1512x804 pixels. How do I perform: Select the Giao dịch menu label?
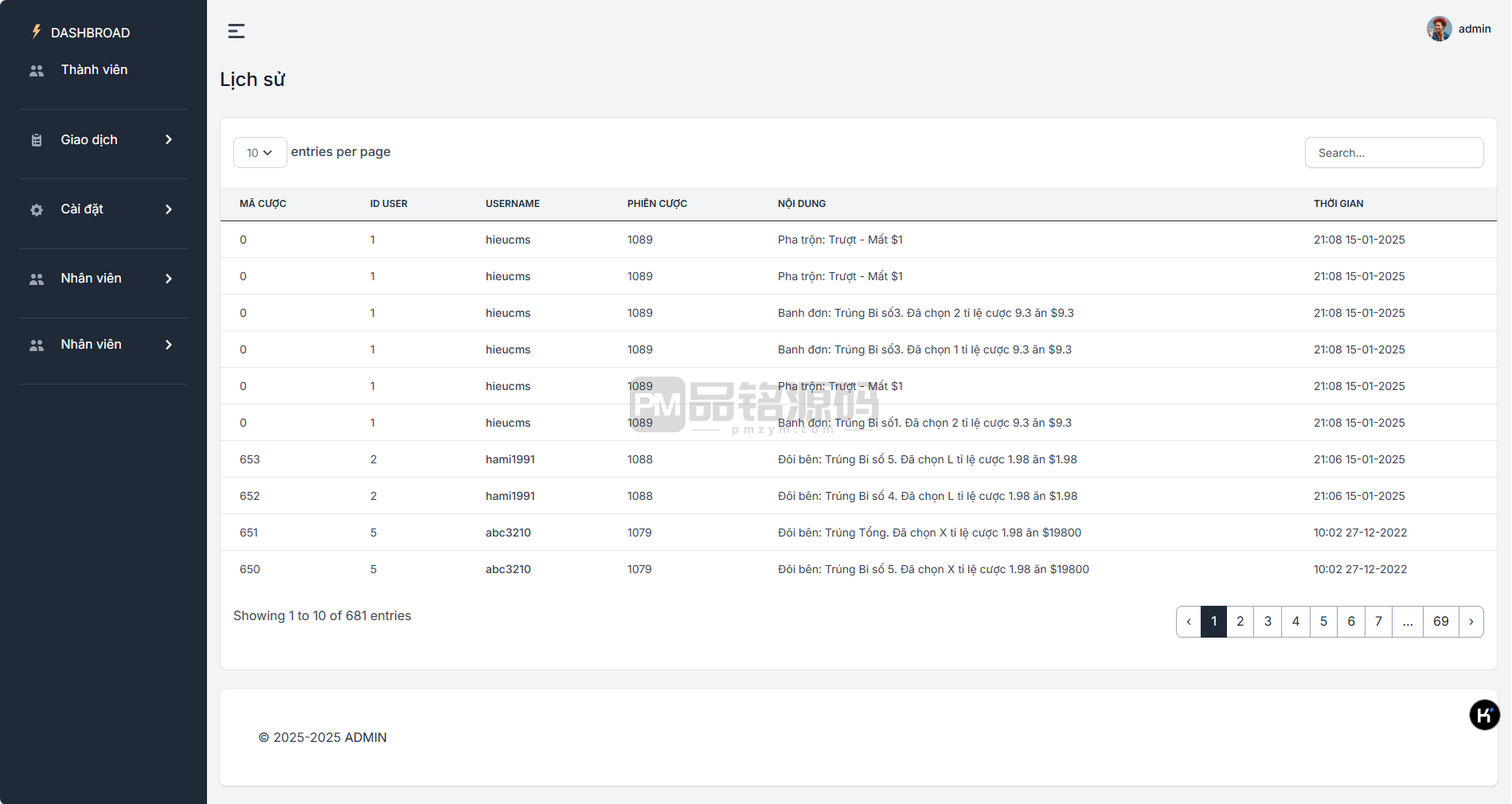89,140
